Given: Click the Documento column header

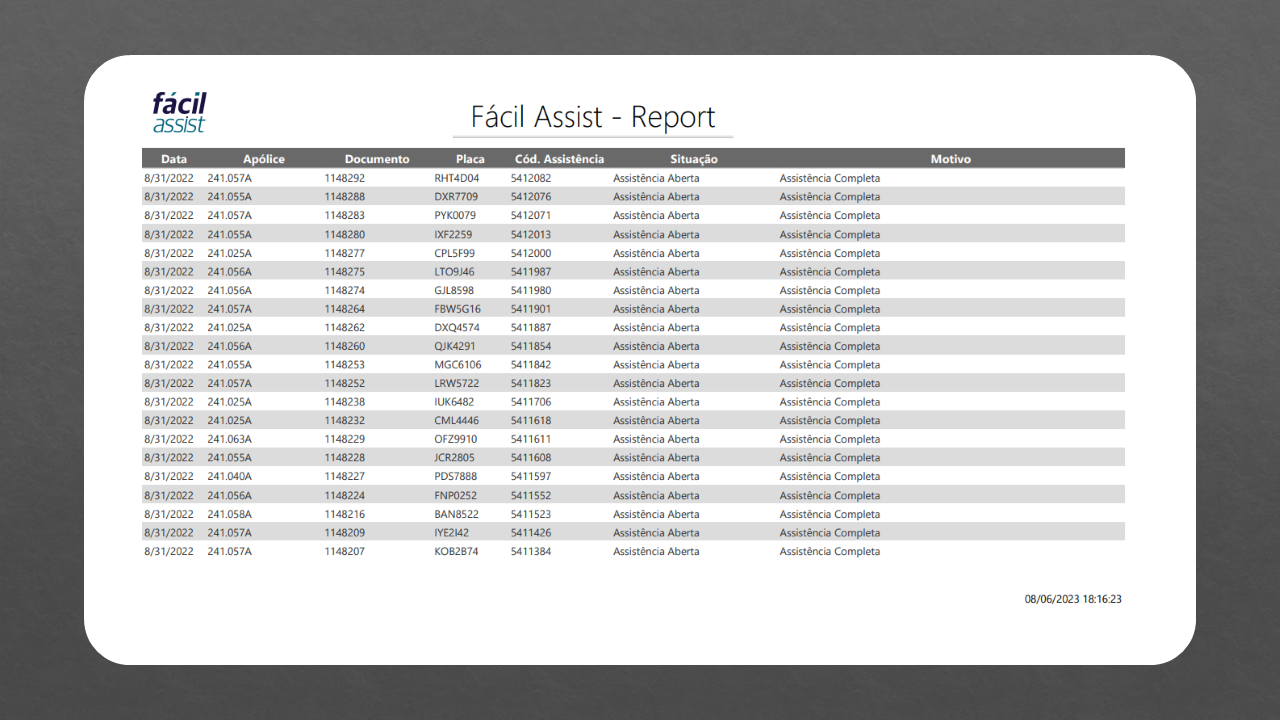Looking at the screenshot, I should [377, 159].
